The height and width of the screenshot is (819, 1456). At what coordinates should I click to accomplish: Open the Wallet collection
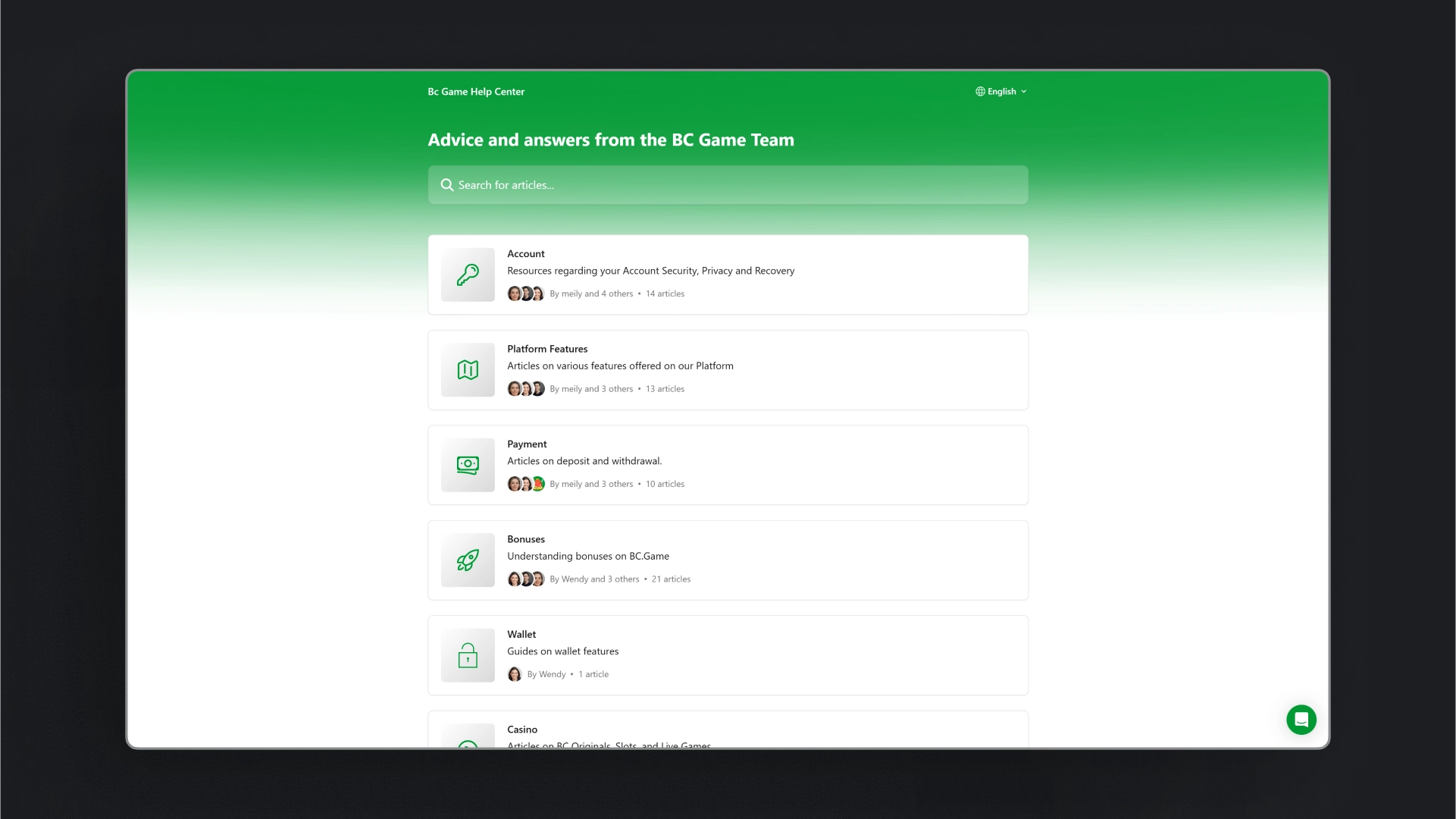click(x=728, y=655)
